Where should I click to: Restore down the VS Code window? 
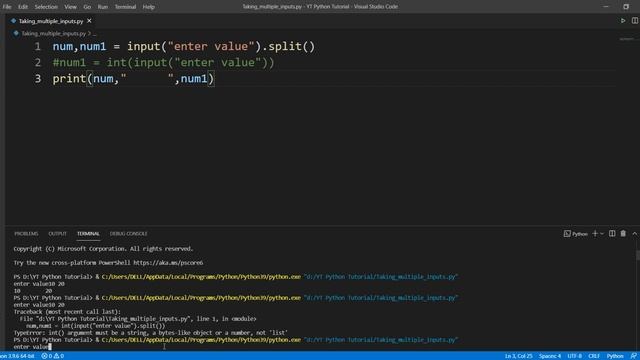coord(626,7)
